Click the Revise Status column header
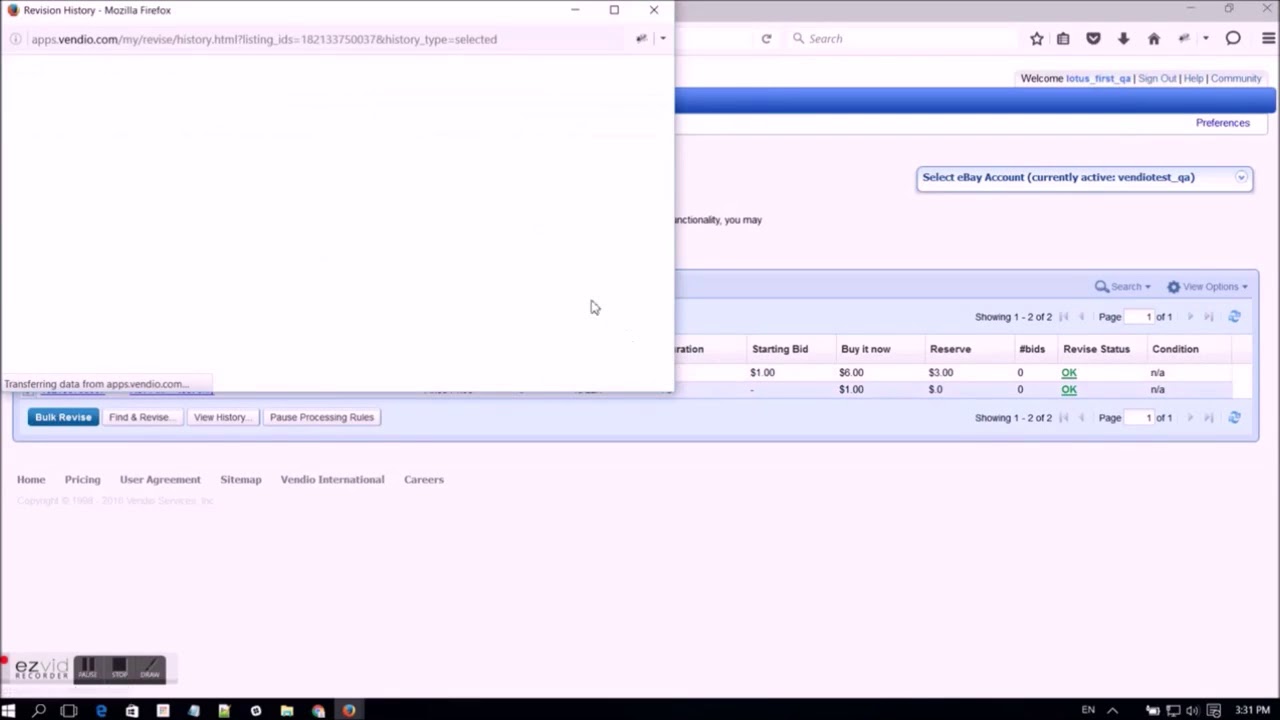 pyautogui.click(x=1096, y=349)
